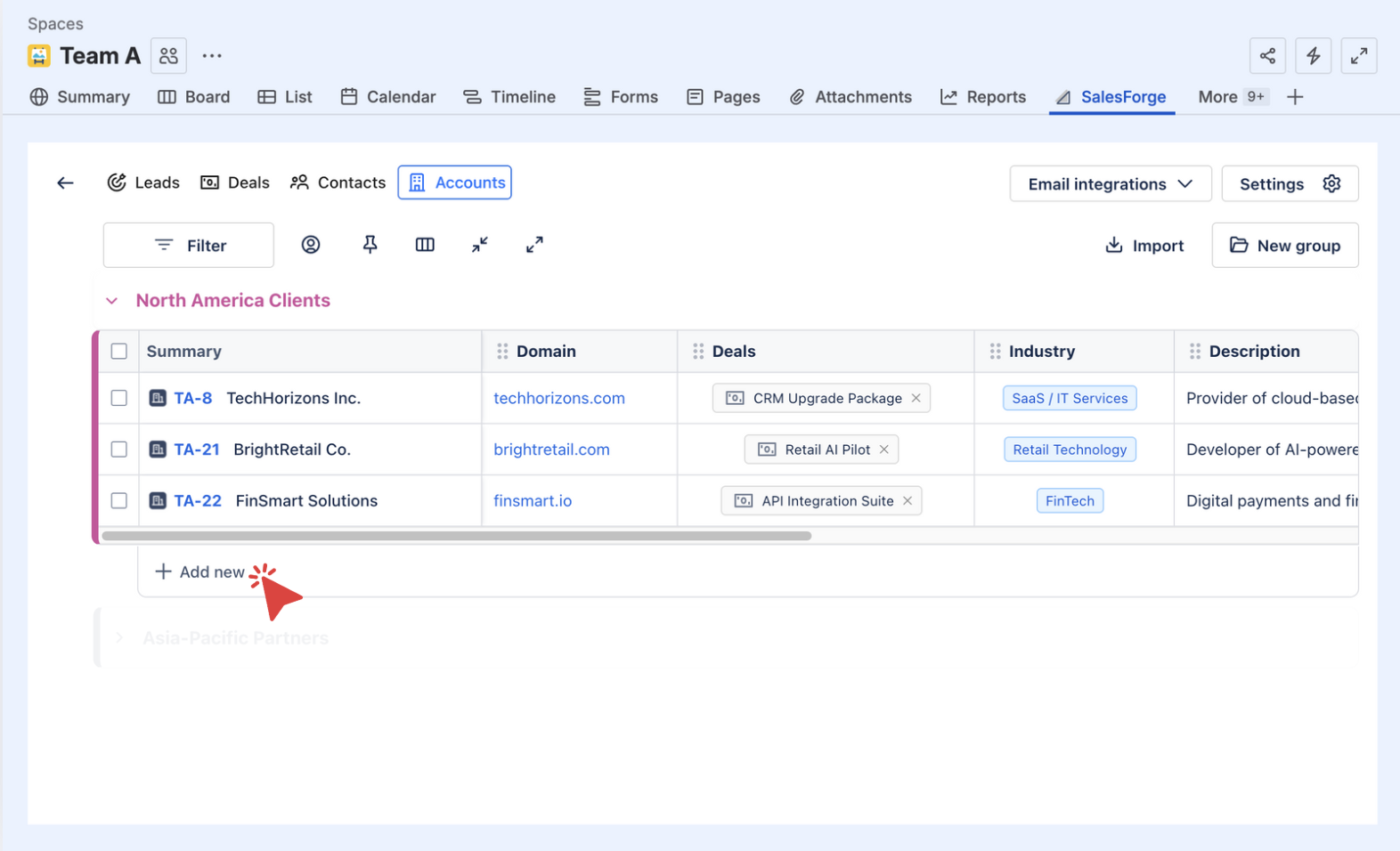This screenshot has height=851, width=1400.
Task: Open the Timeline view tab
Action: pyautogui.click(x=509, y=97)
